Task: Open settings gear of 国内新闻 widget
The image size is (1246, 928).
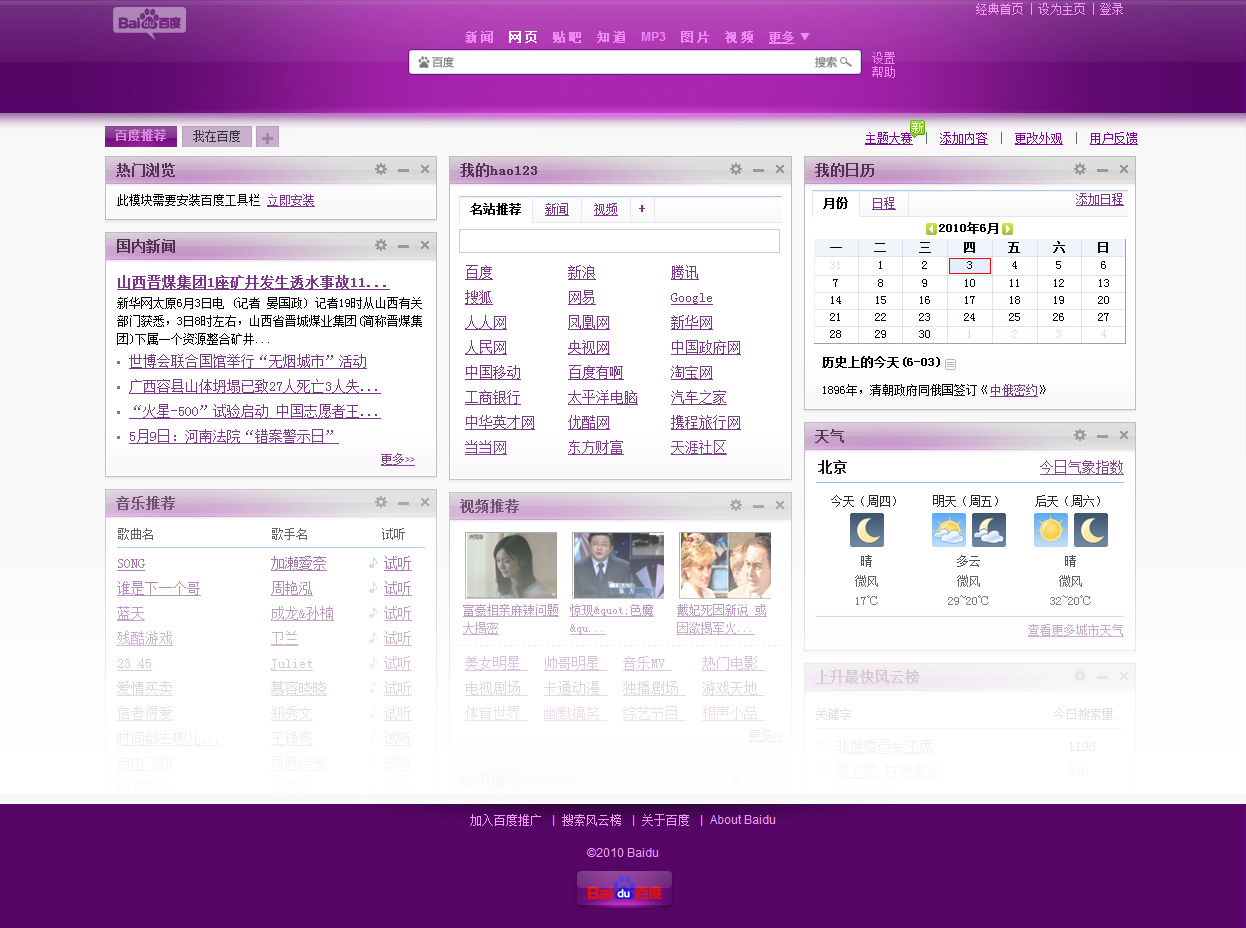Action: (x=381, y=245)
